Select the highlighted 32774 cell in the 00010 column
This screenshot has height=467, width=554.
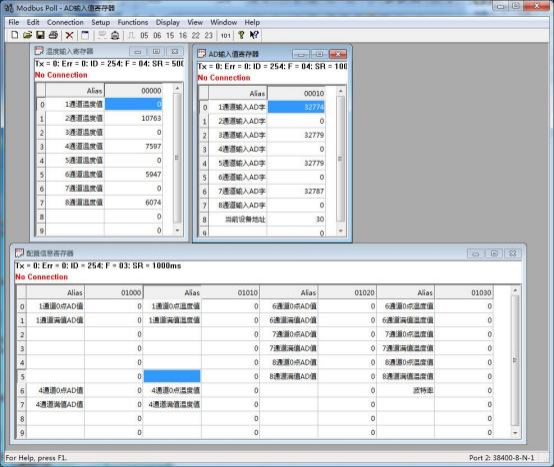pos(296,107)
